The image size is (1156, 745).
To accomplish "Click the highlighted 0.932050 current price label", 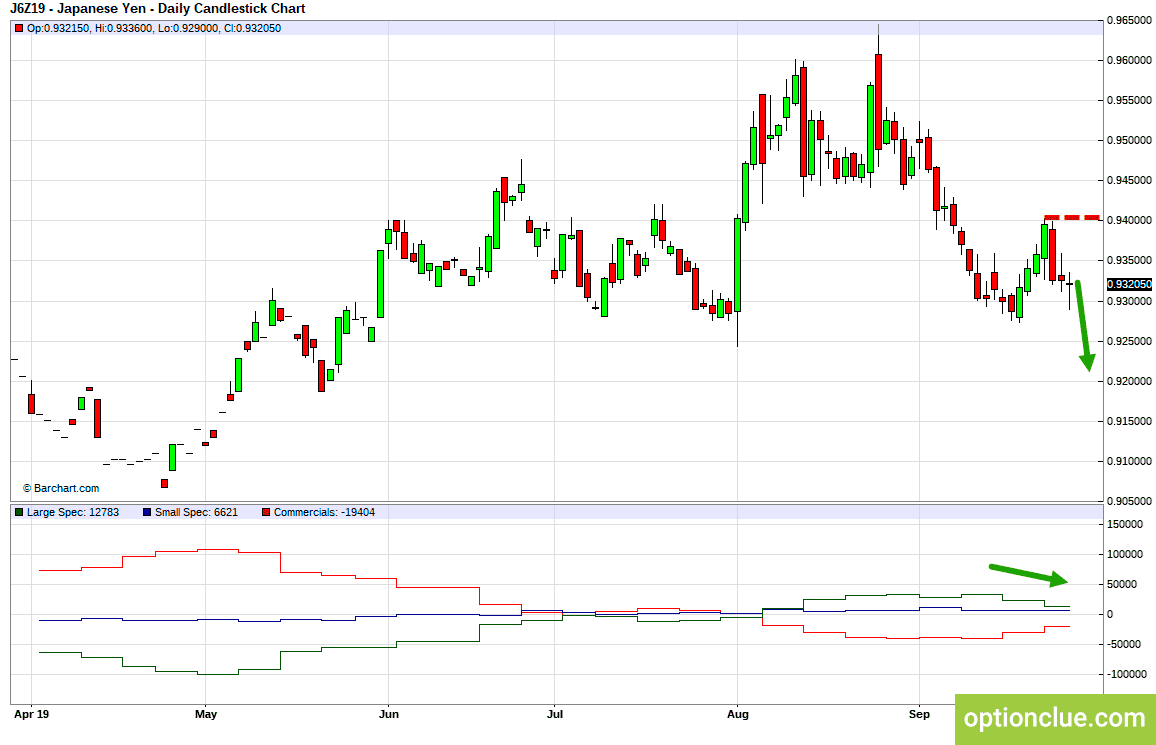I will 1129,284.
